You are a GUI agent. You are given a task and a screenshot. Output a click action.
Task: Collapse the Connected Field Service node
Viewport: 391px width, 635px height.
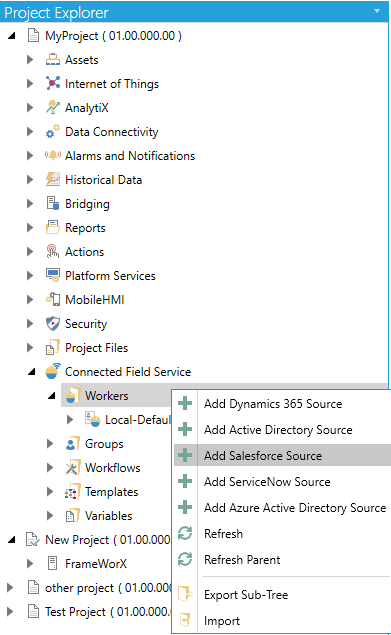[x=31, y=372]
